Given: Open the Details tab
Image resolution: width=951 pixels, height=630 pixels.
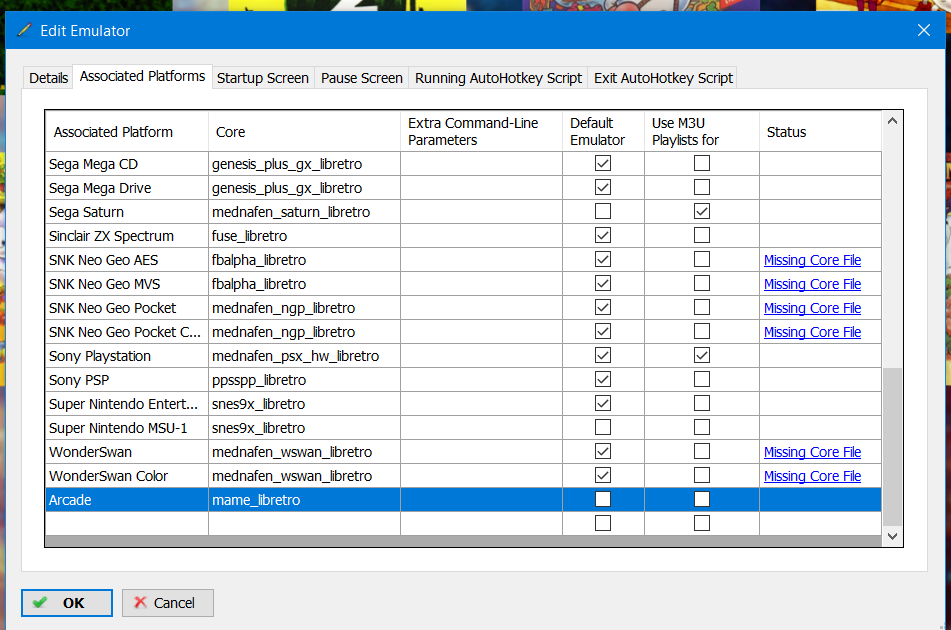Looking at the screenshot, I should [x=49, y=78].
